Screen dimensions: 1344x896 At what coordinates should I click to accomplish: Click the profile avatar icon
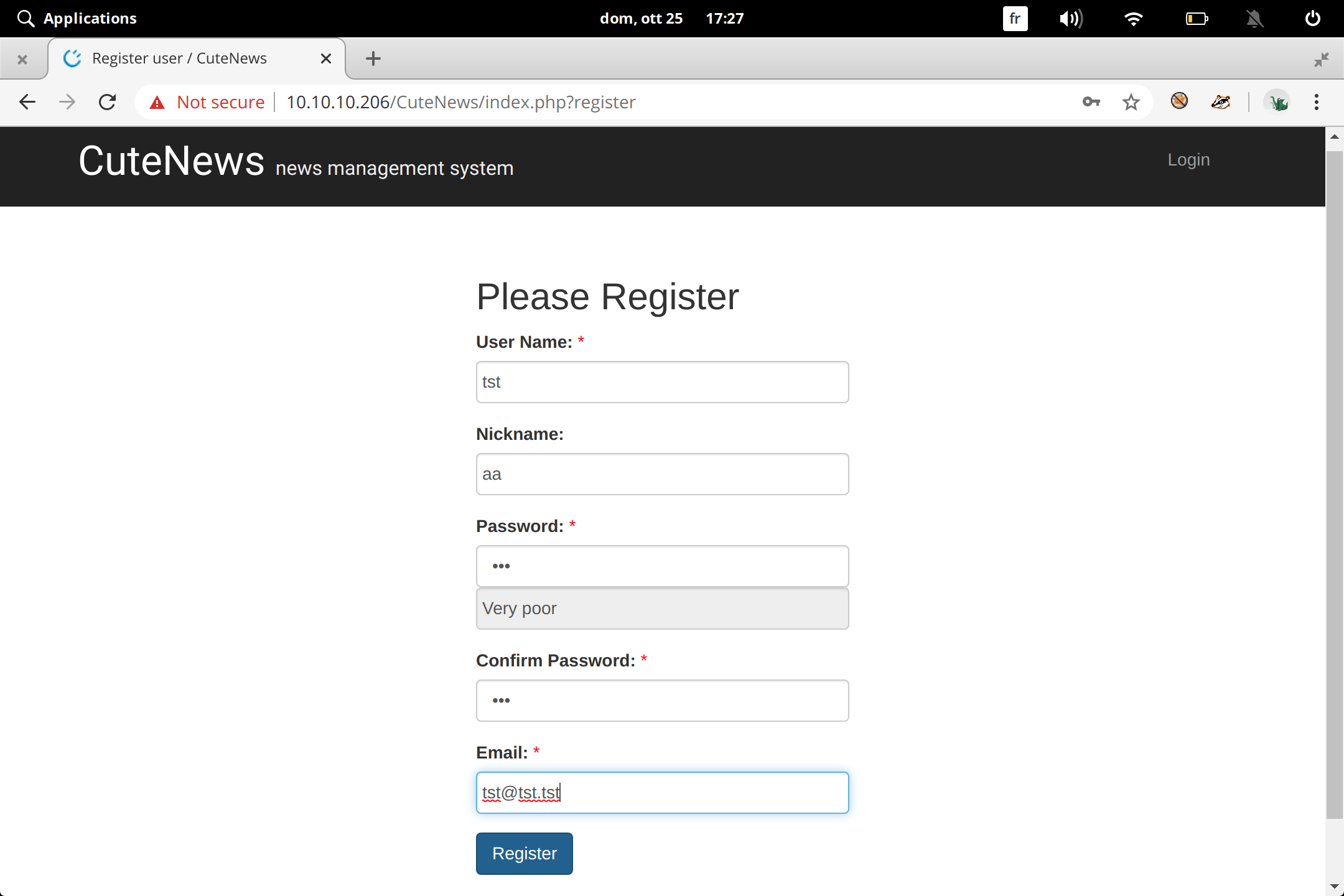[1277, 102]
